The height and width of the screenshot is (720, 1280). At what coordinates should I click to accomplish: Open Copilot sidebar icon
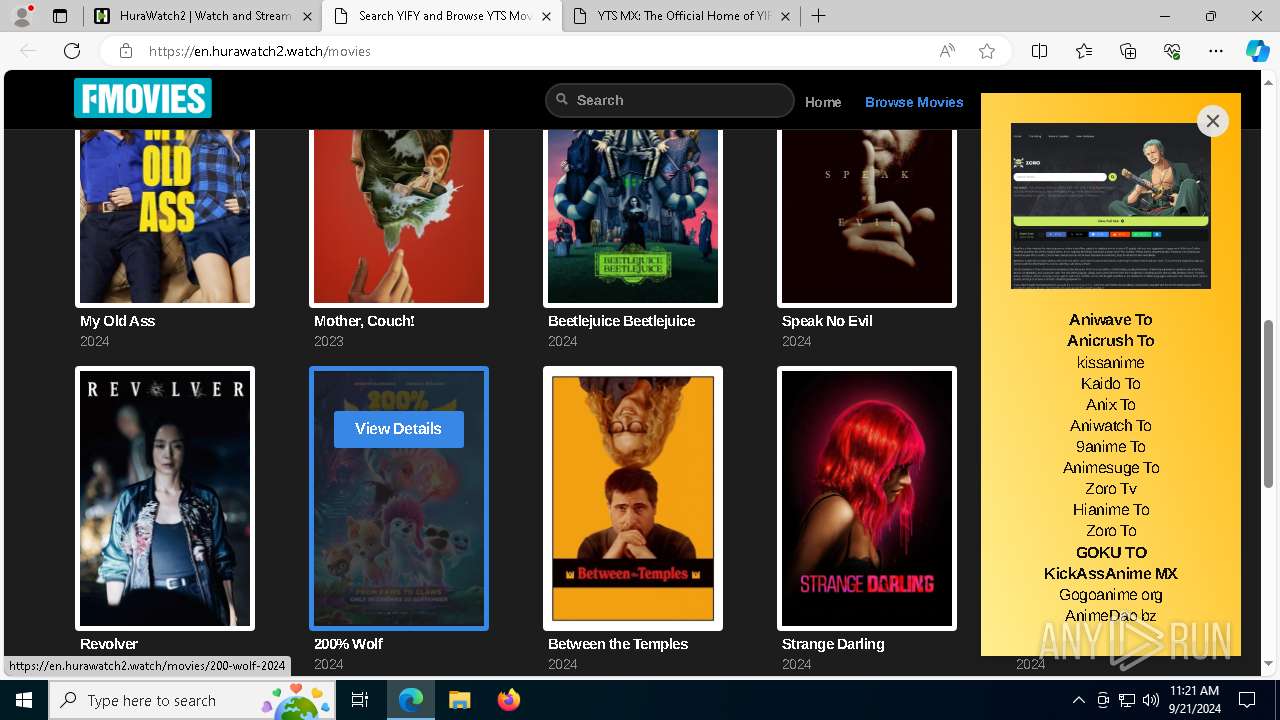(x=1257, y=51)
